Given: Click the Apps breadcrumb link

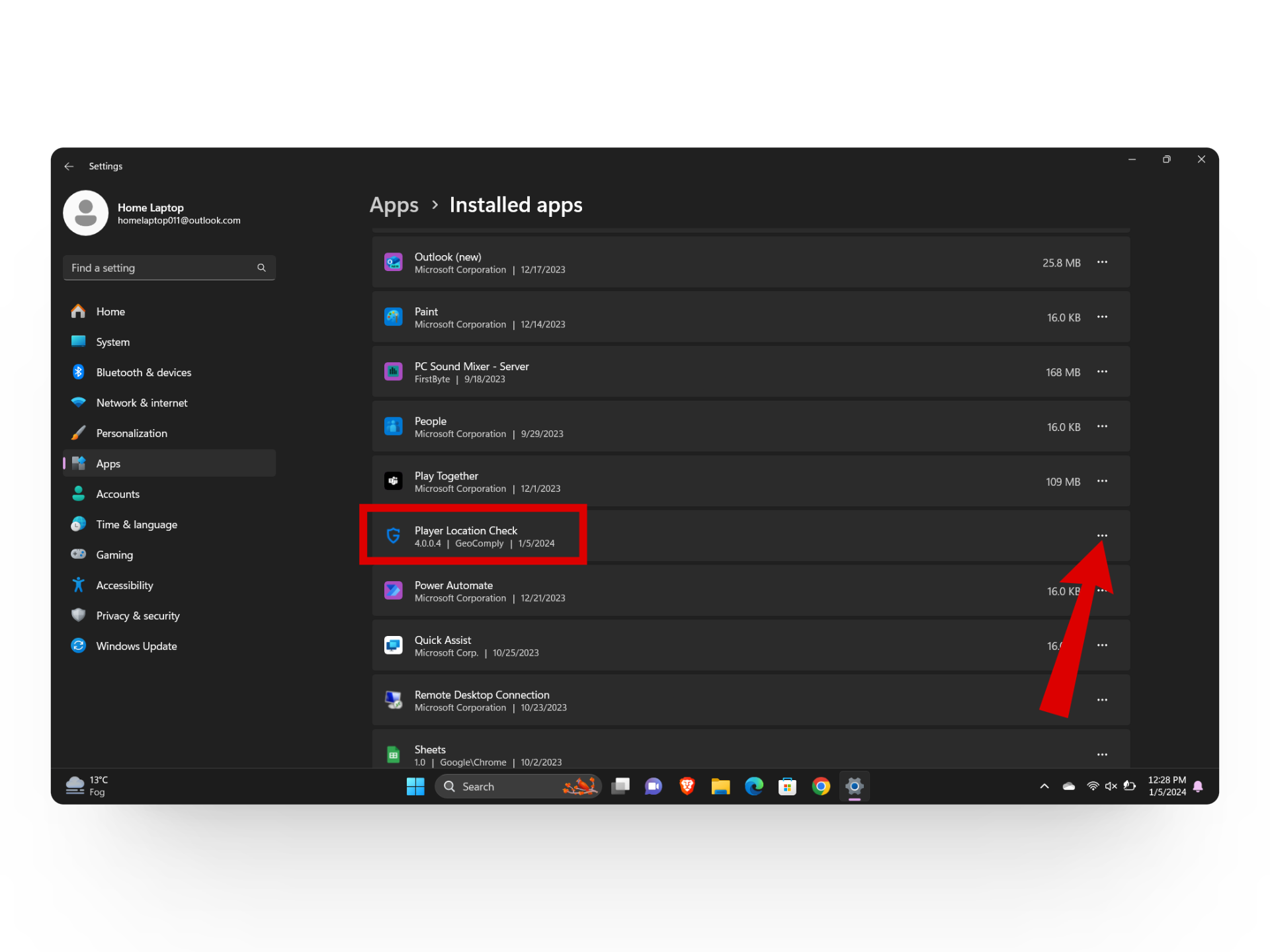Looking at the screenshot, I should (x=394, y=205).
